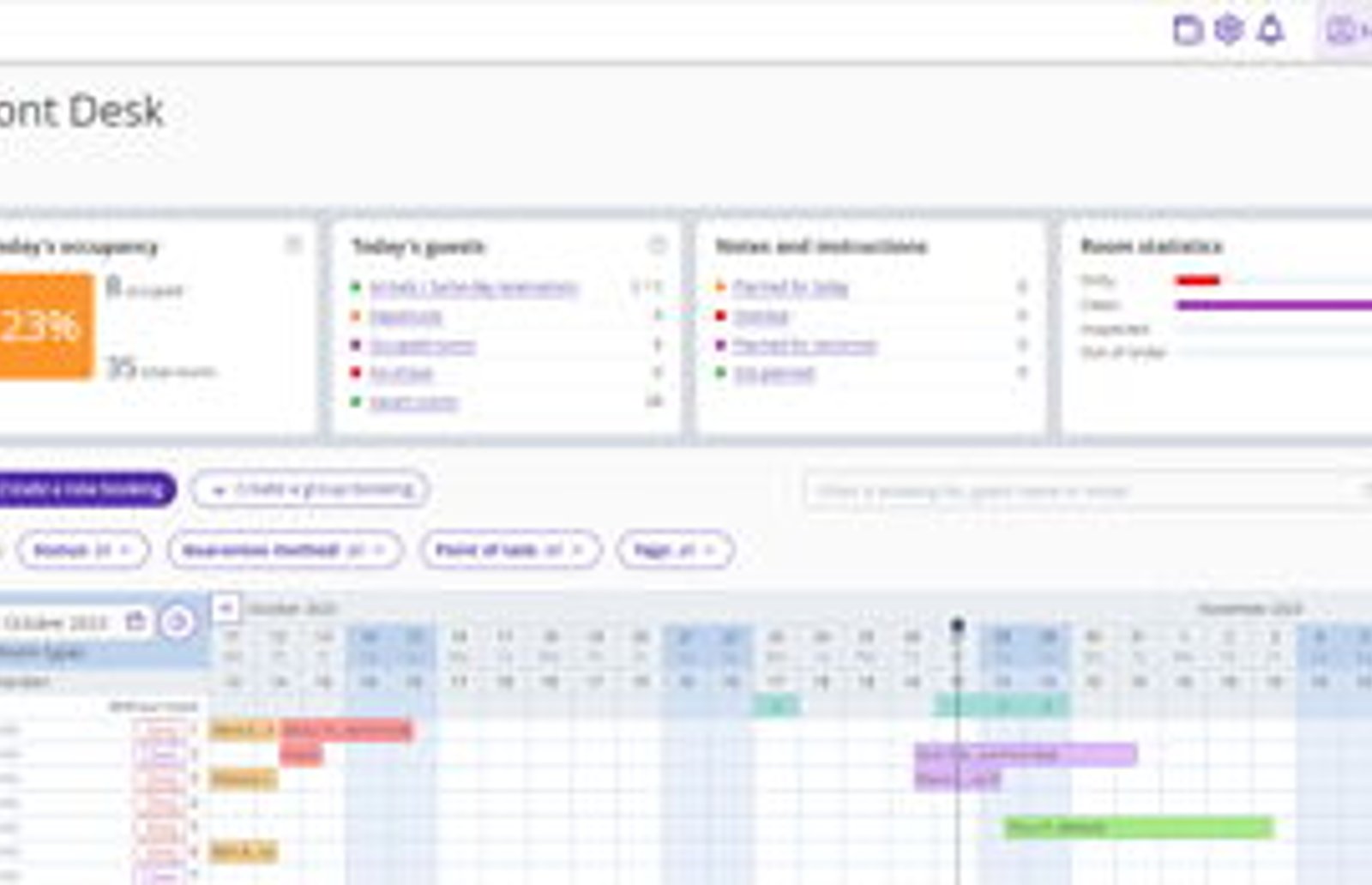
Task: Open Create a group booking dropdown
Action: (310, 490)
